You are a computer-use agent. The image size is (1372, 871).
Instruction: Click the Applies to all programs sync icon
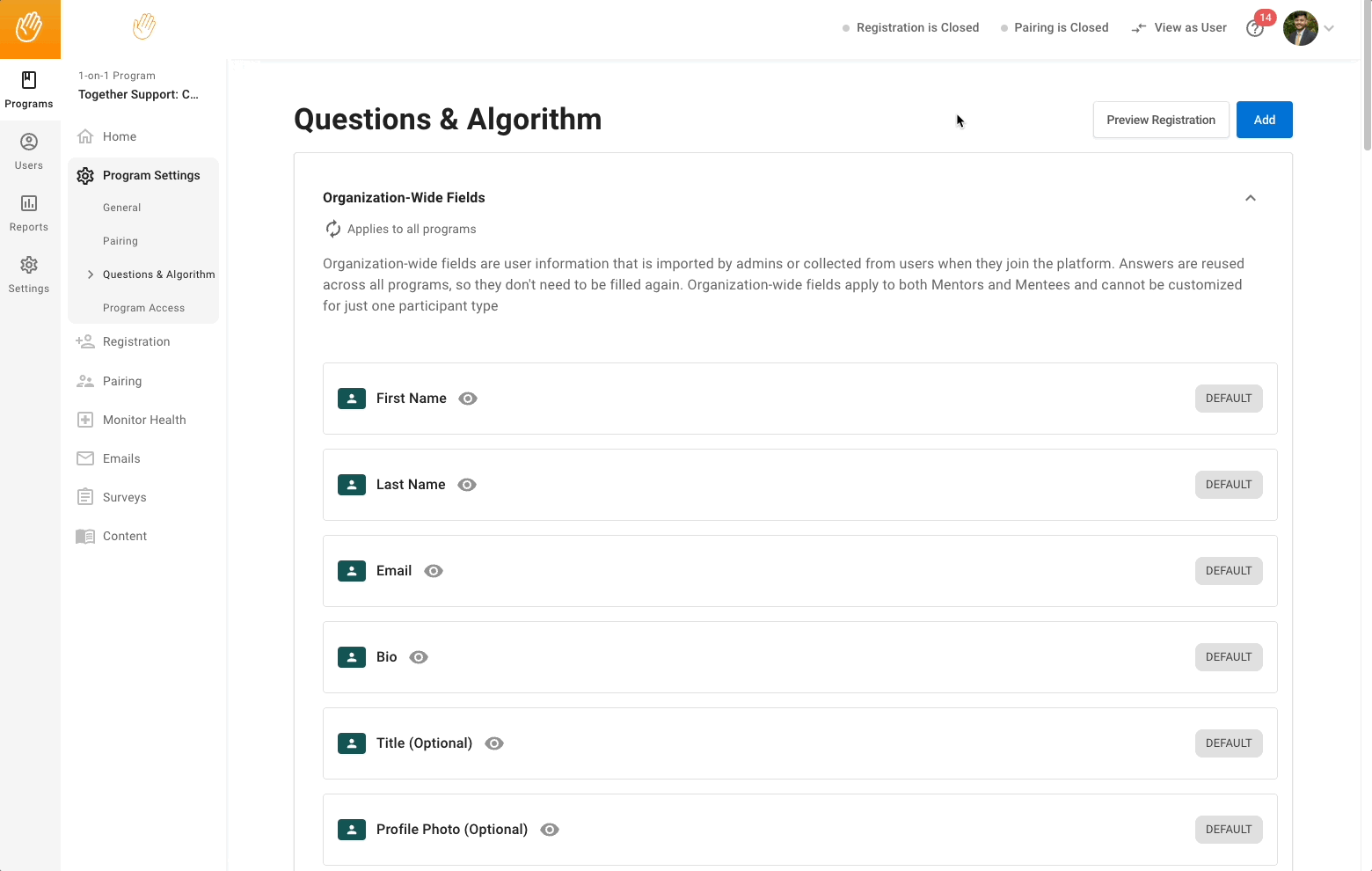coord(332,229)
